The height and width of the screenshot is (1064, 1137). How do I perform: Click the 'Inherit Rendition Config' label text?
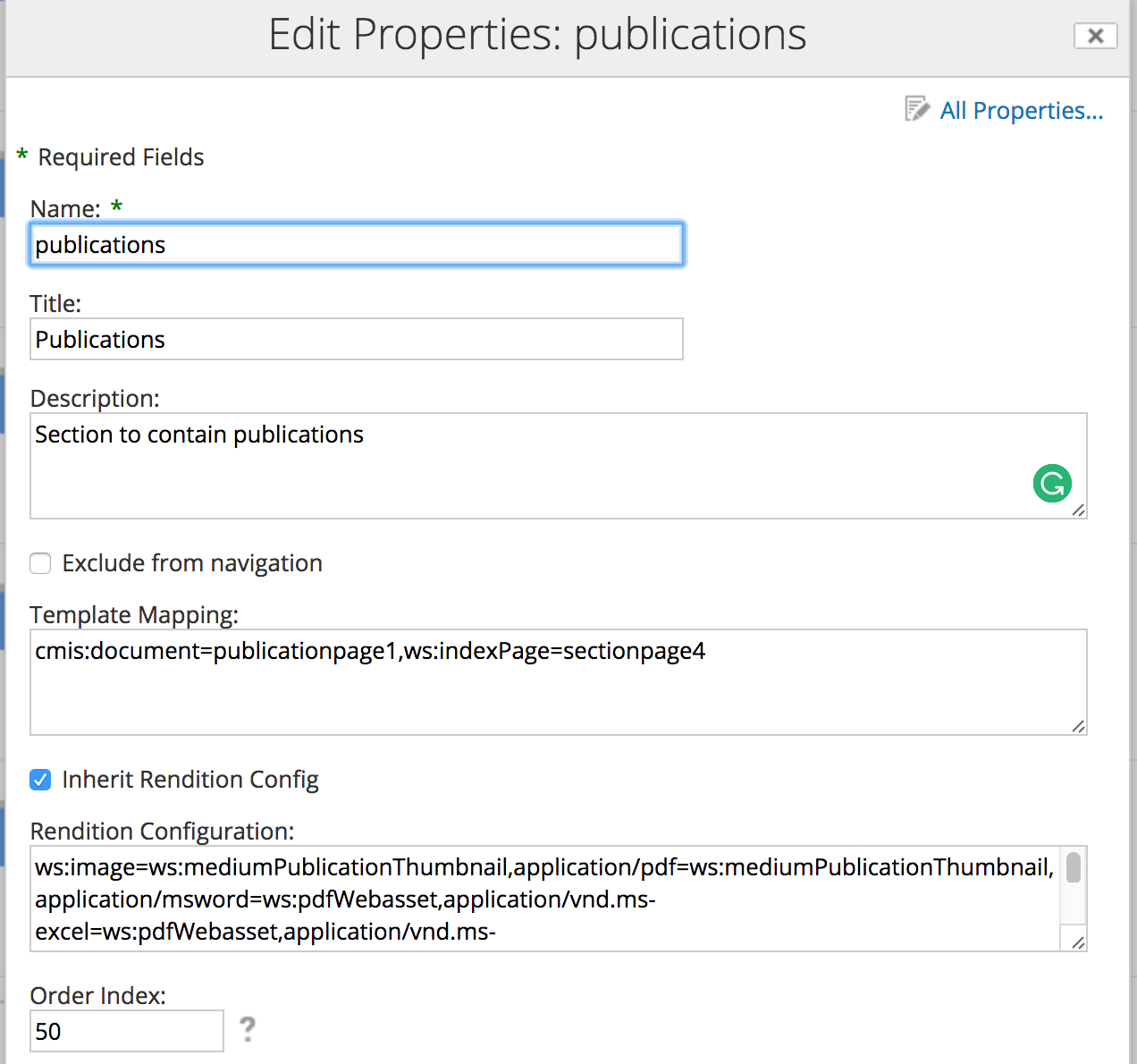pyautogui.click(x=189, y=780)
